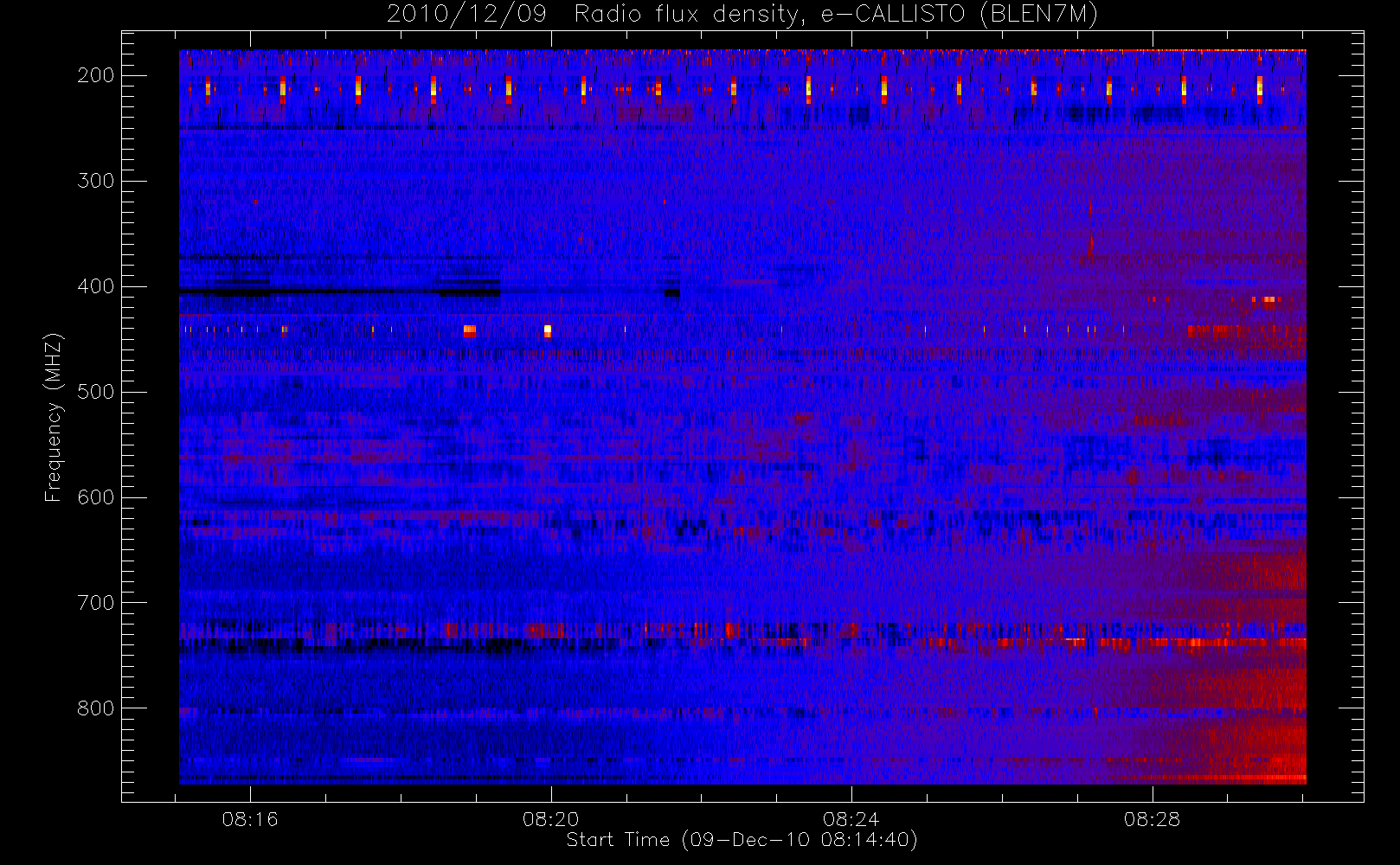
Task: Select the 800 frequency tick label
Action: coord(96,708)
